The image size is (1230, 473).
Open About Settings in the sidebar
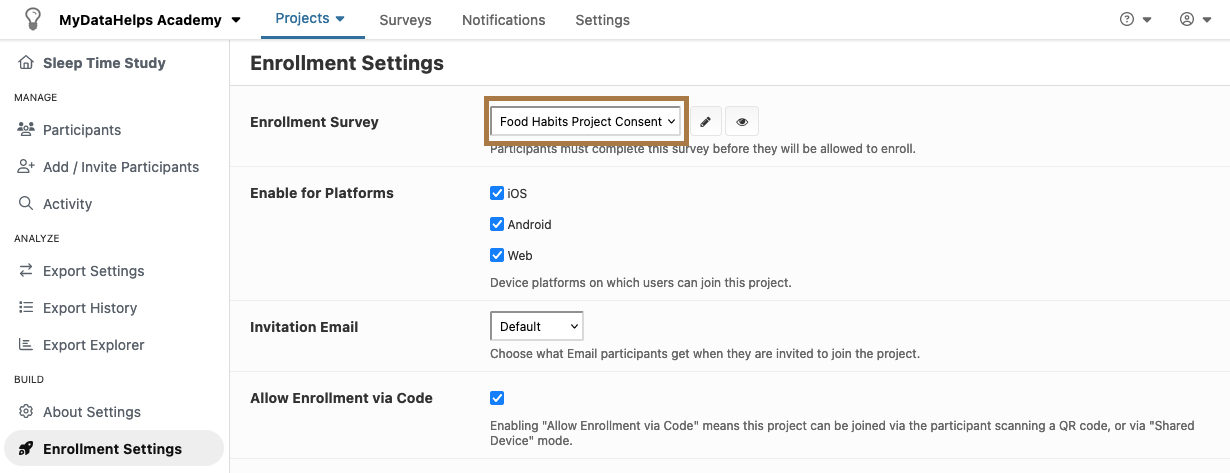pos(91,412)
